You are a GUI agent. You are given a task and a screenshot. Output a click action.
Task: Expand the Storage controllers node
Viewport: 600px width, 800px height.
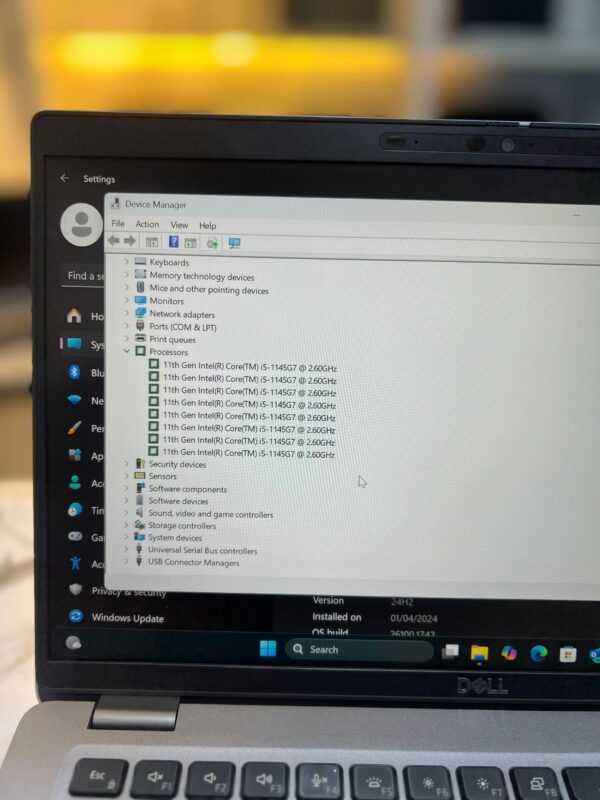(x=127, y=524)
